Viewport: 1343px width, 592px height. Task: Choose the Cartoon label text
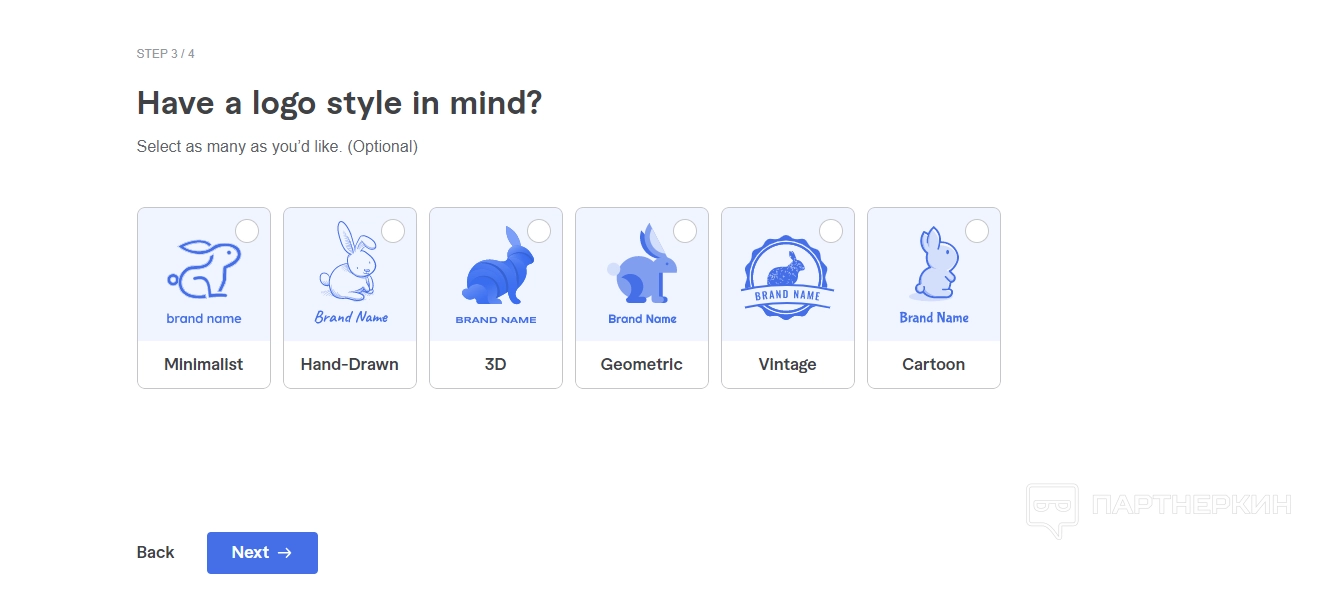[x=933, y=365]
